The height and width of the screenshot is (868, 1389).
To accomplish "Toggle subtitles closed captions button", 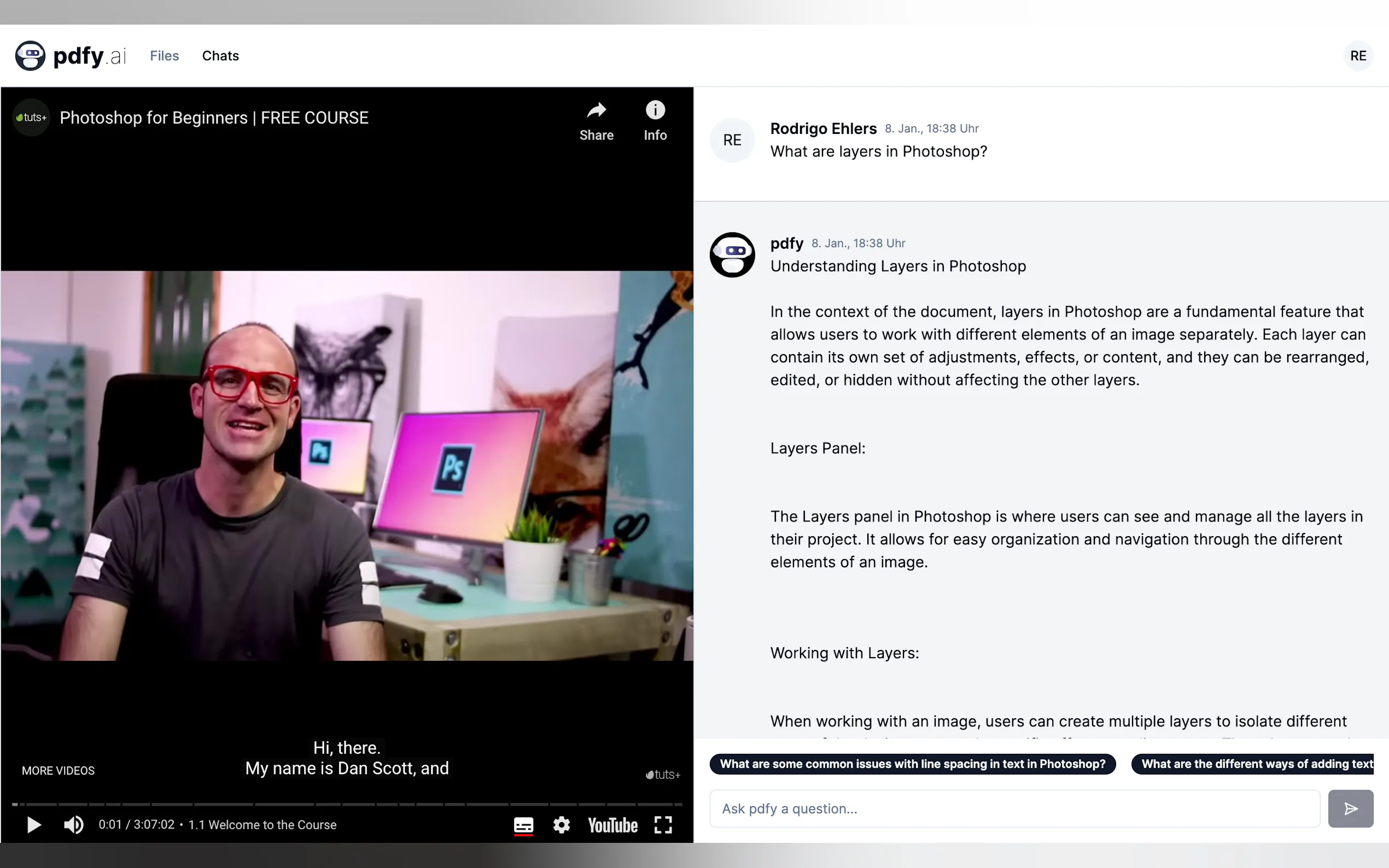I will pos(523,825).
